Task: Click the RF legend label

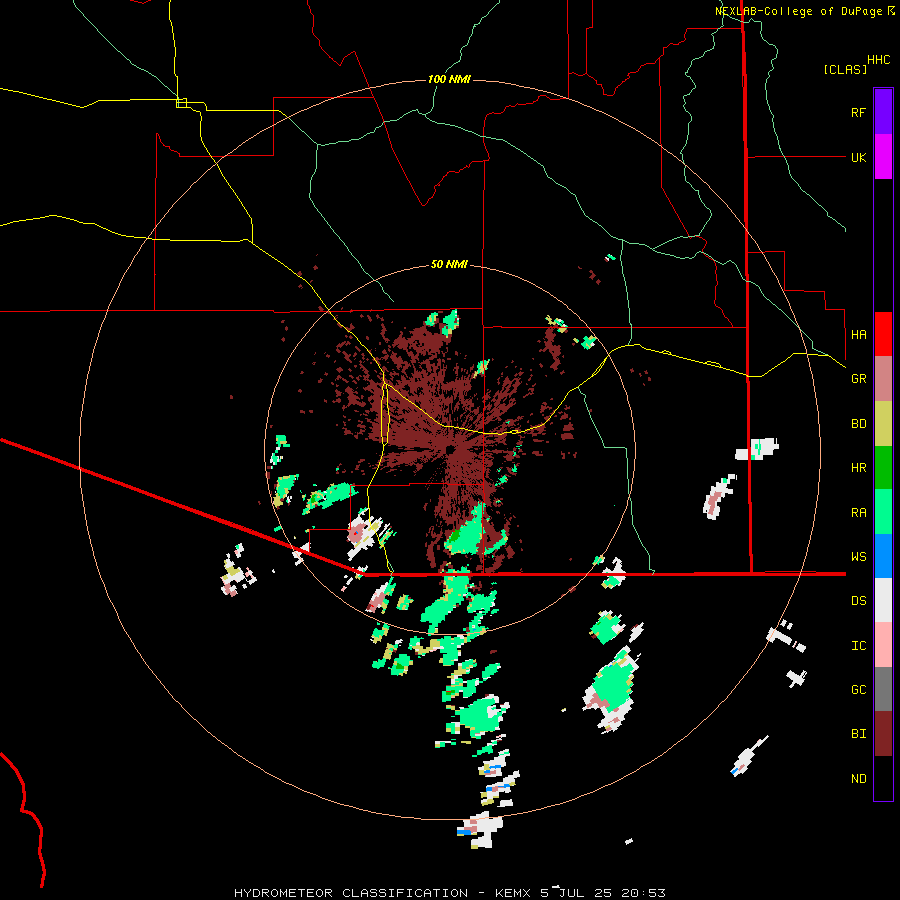Action: pyautogui.click(x=858, y=112)
